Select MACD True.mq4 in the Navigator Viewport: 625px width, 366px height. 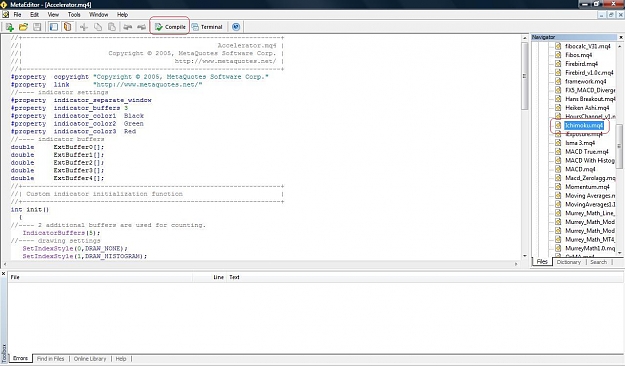pyautogui.click(x=587, y=152)
